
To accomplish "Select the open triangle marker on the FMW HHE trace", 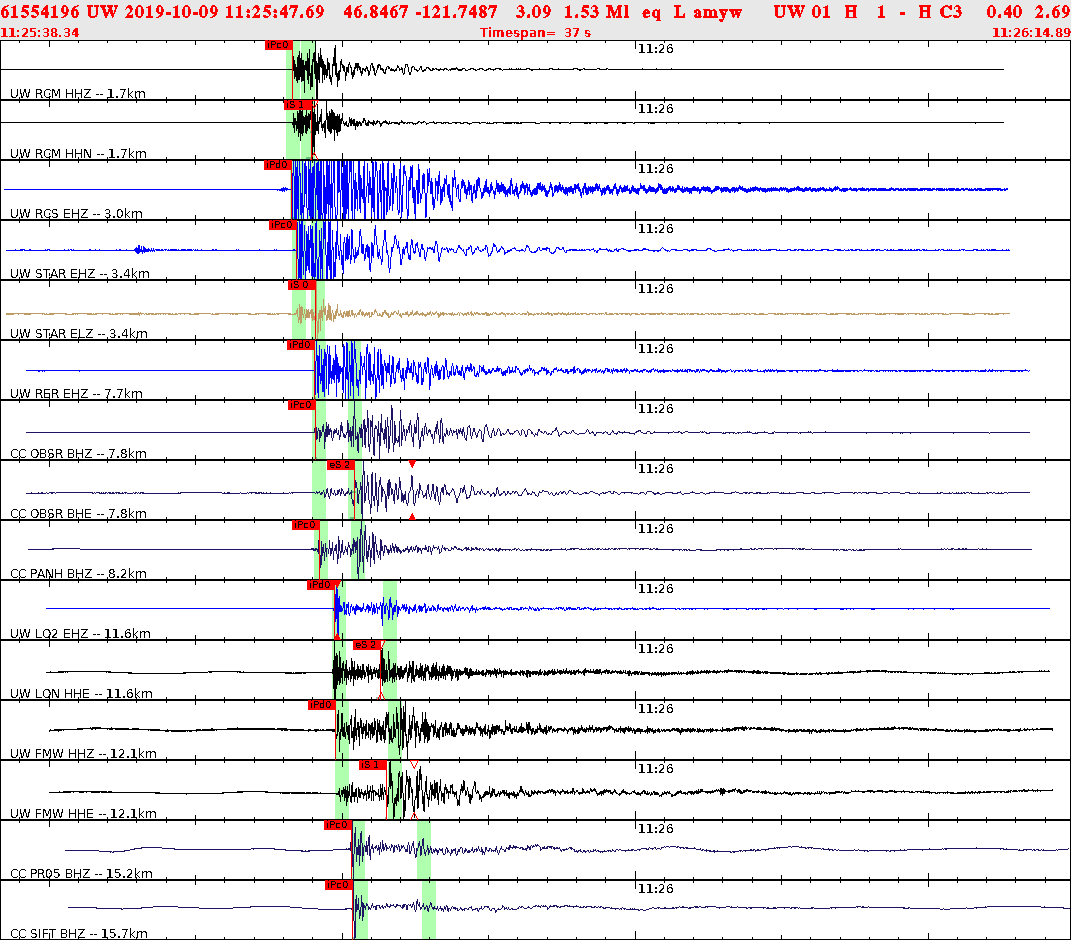I will [x=415, y=764].
